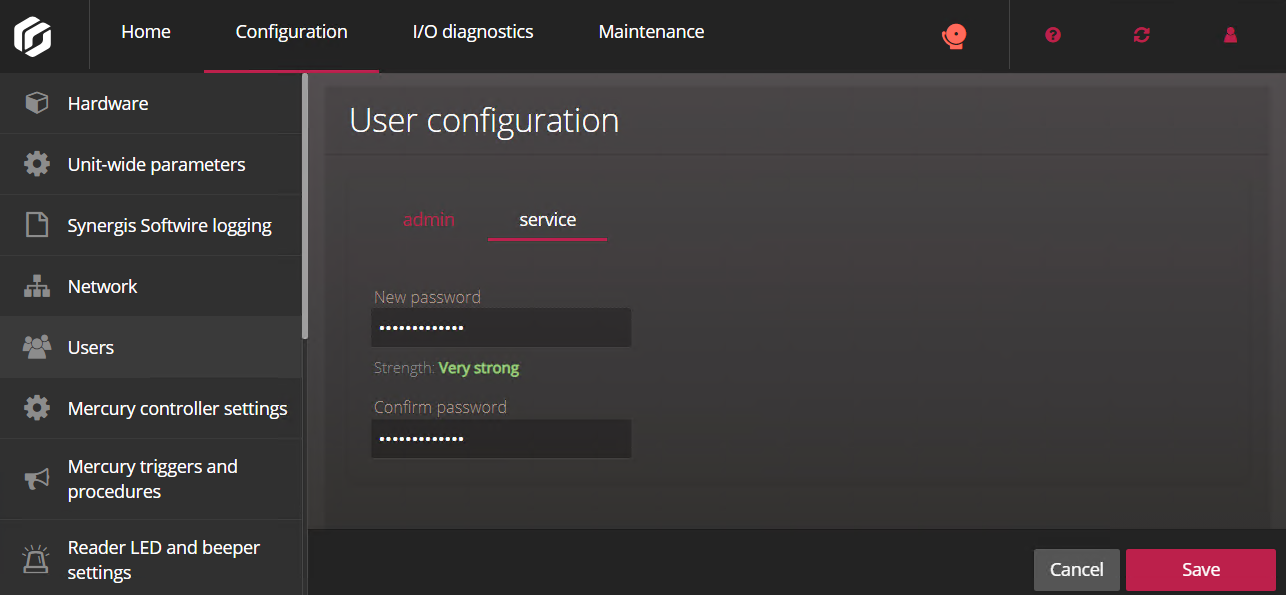Image resolution: width=1286 pixels, height=595 pixels.
Task: Open Synergis Softwire logging settings
Action: tap(150, 225)
